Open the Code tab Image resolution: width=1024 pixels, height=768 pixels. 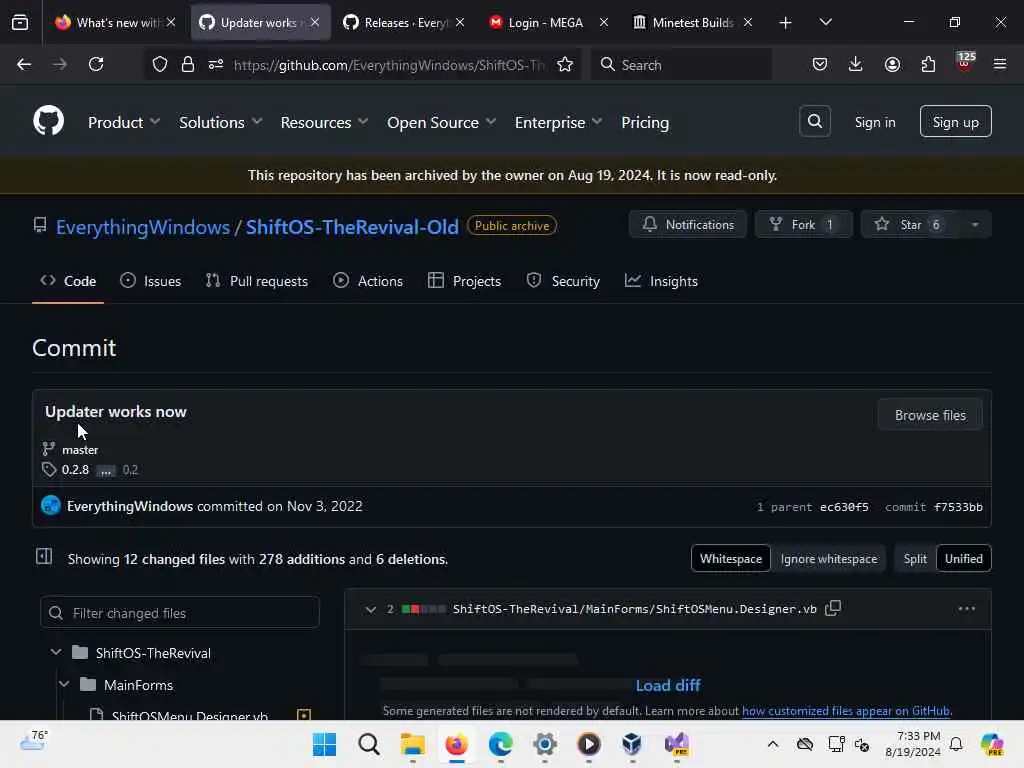[68, 281]
